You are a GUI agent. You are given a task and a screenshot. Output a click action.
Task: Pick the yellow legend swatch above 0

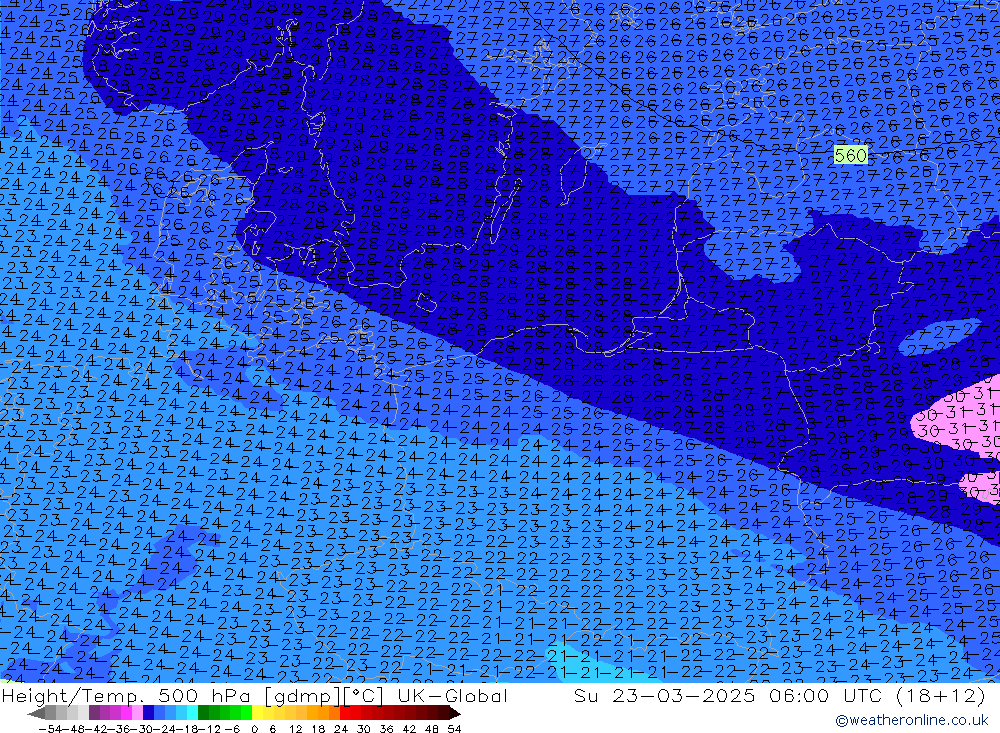(258, 713)
